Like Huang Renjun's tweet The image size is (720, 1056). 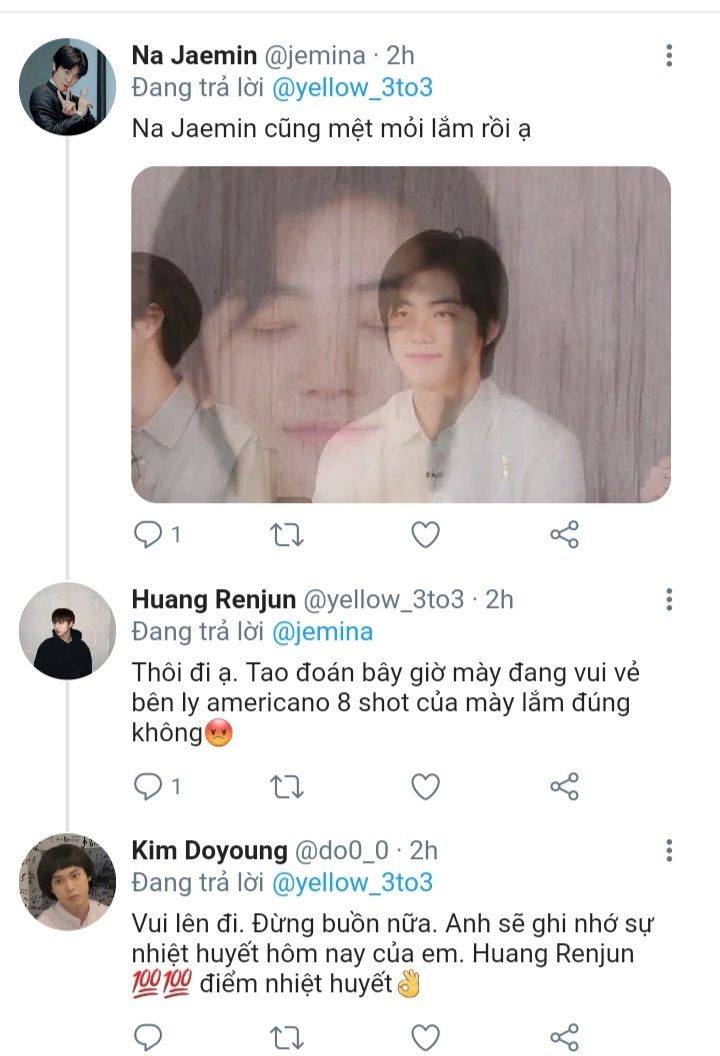click(426, 787)
